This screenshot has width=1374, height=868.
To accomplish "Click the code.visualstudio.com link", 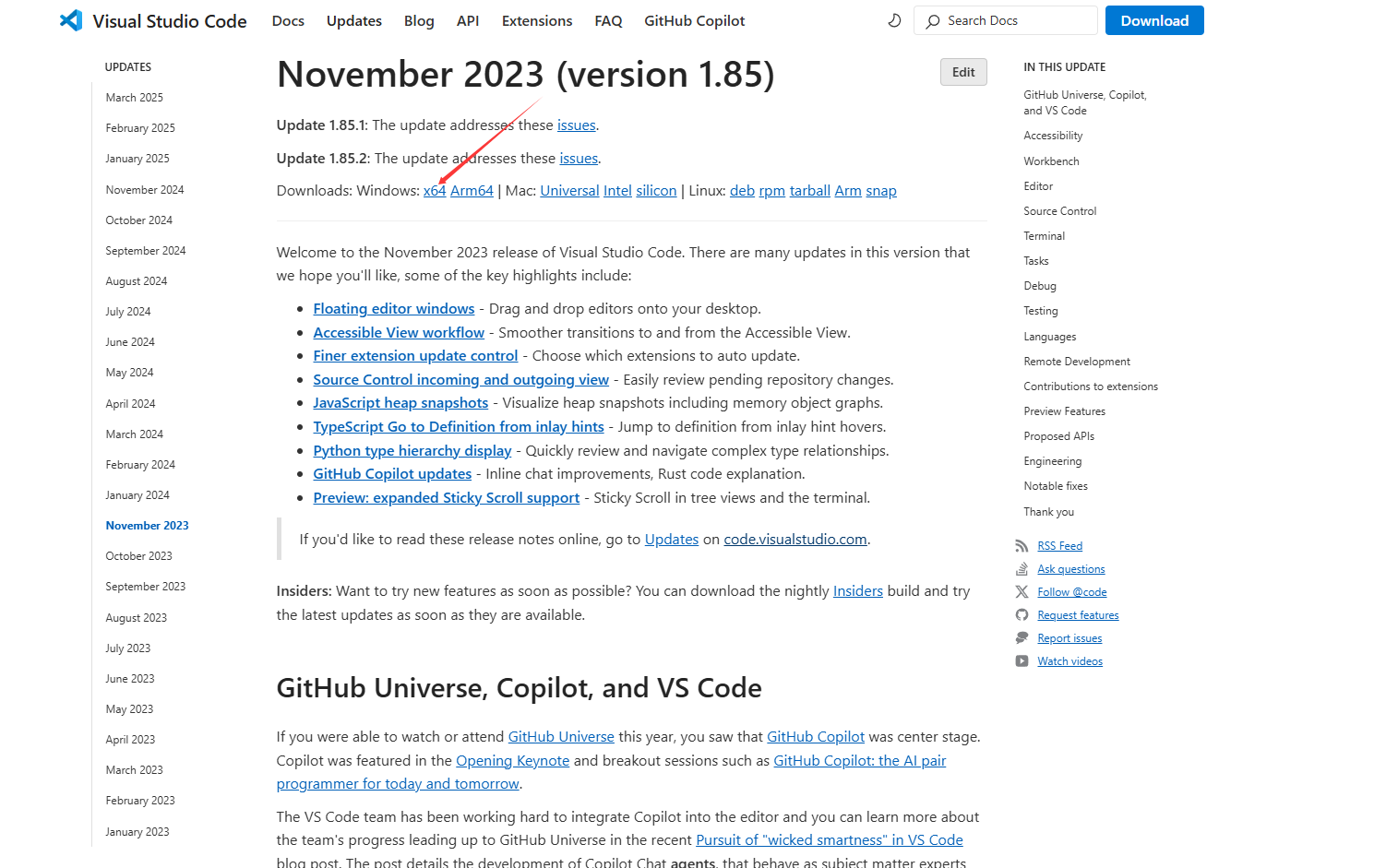I will pyautogui.click(x=795, y=540).
